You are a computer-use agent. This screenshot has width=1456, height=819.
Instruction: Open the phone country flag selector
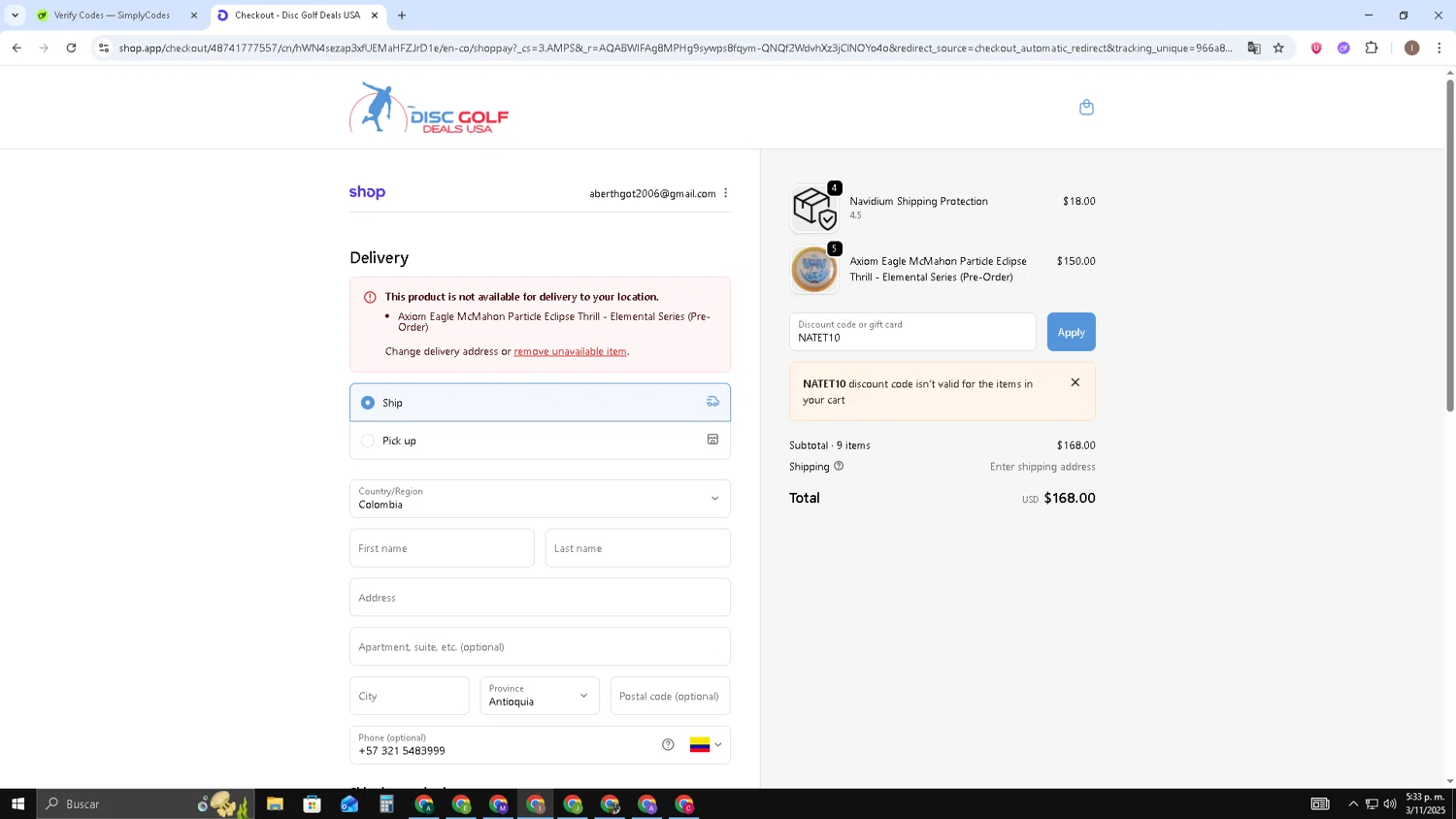coord(706,744)
